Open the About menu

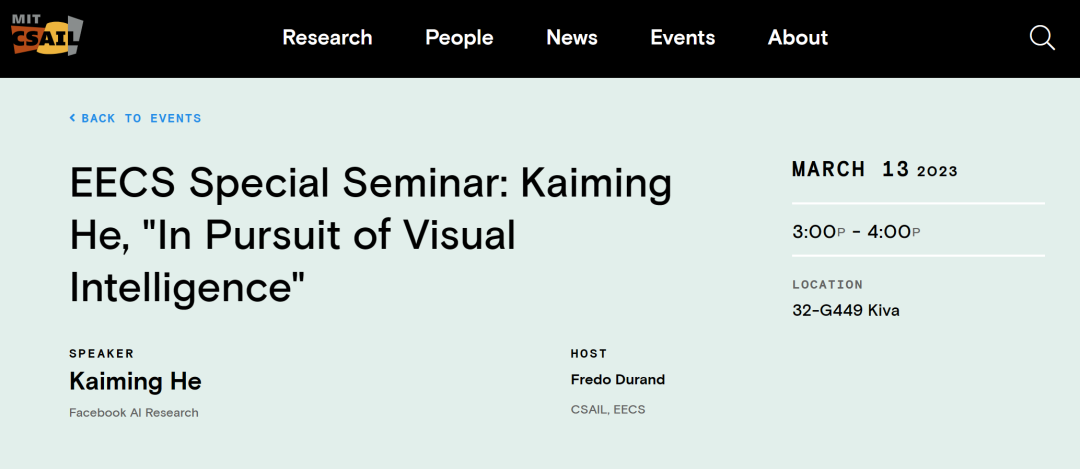tap(798, 37)
